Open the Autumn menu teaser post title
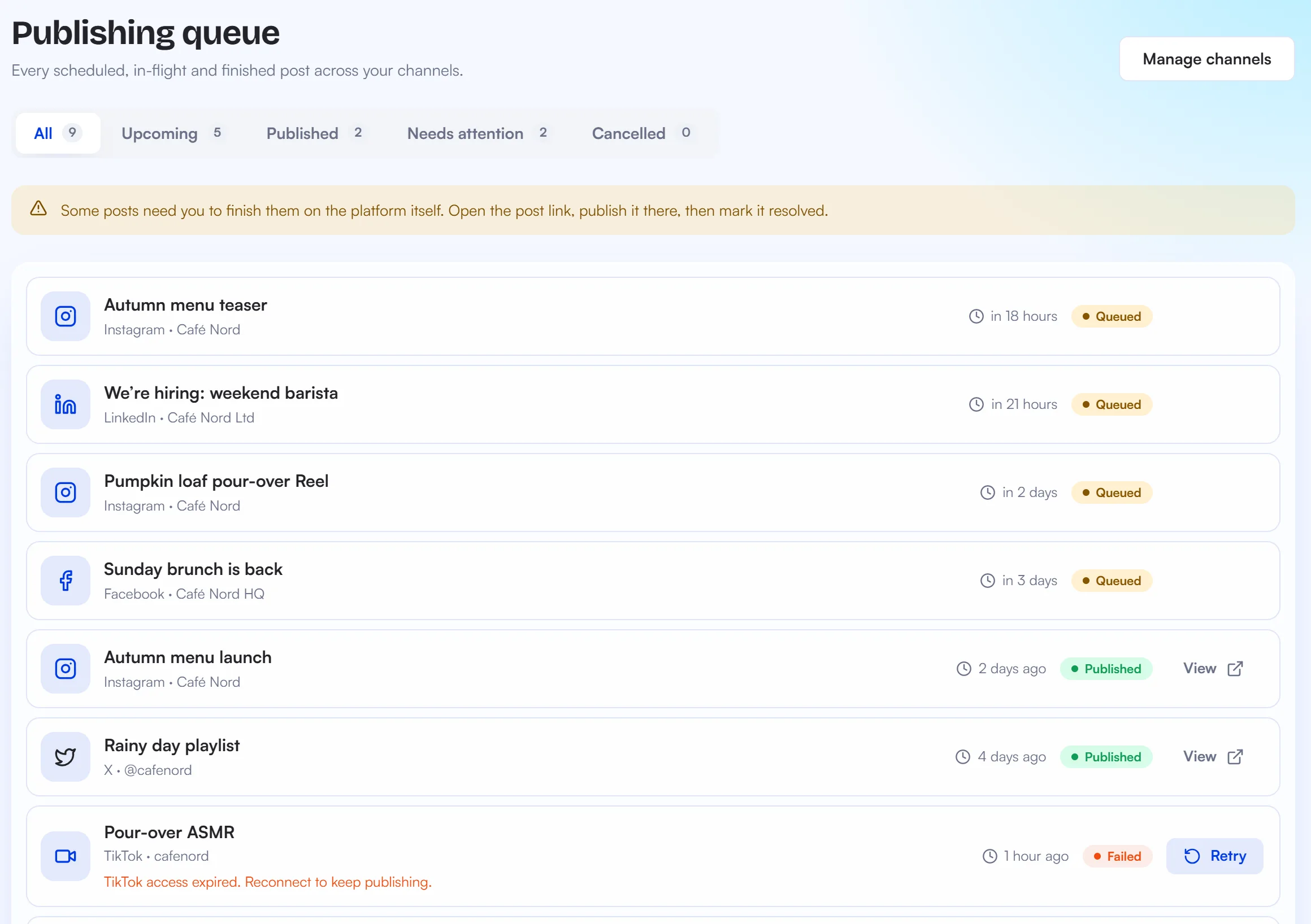 pos(185,305)
